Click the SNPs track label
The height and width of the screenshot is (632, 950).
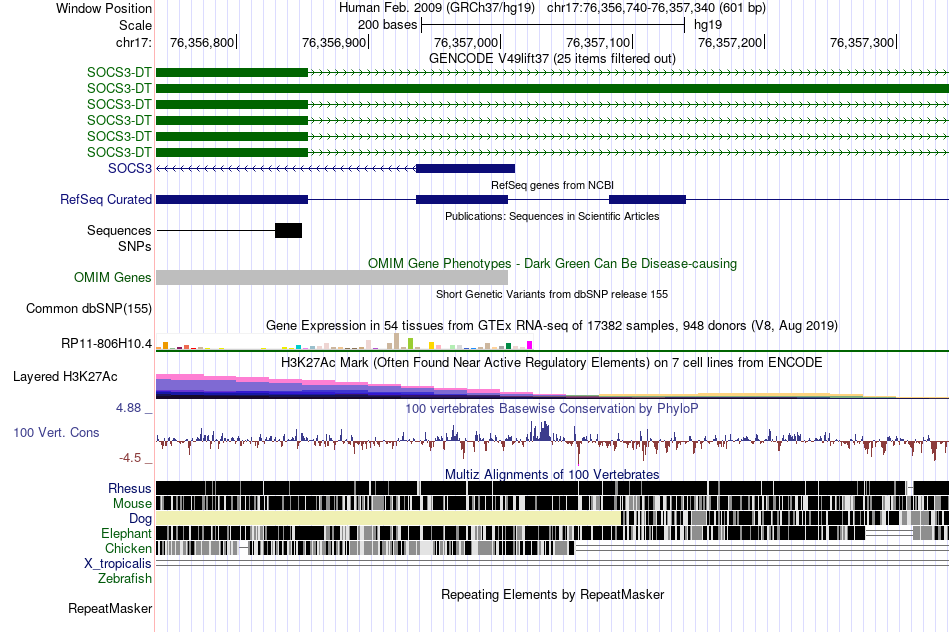coord(135,247)
